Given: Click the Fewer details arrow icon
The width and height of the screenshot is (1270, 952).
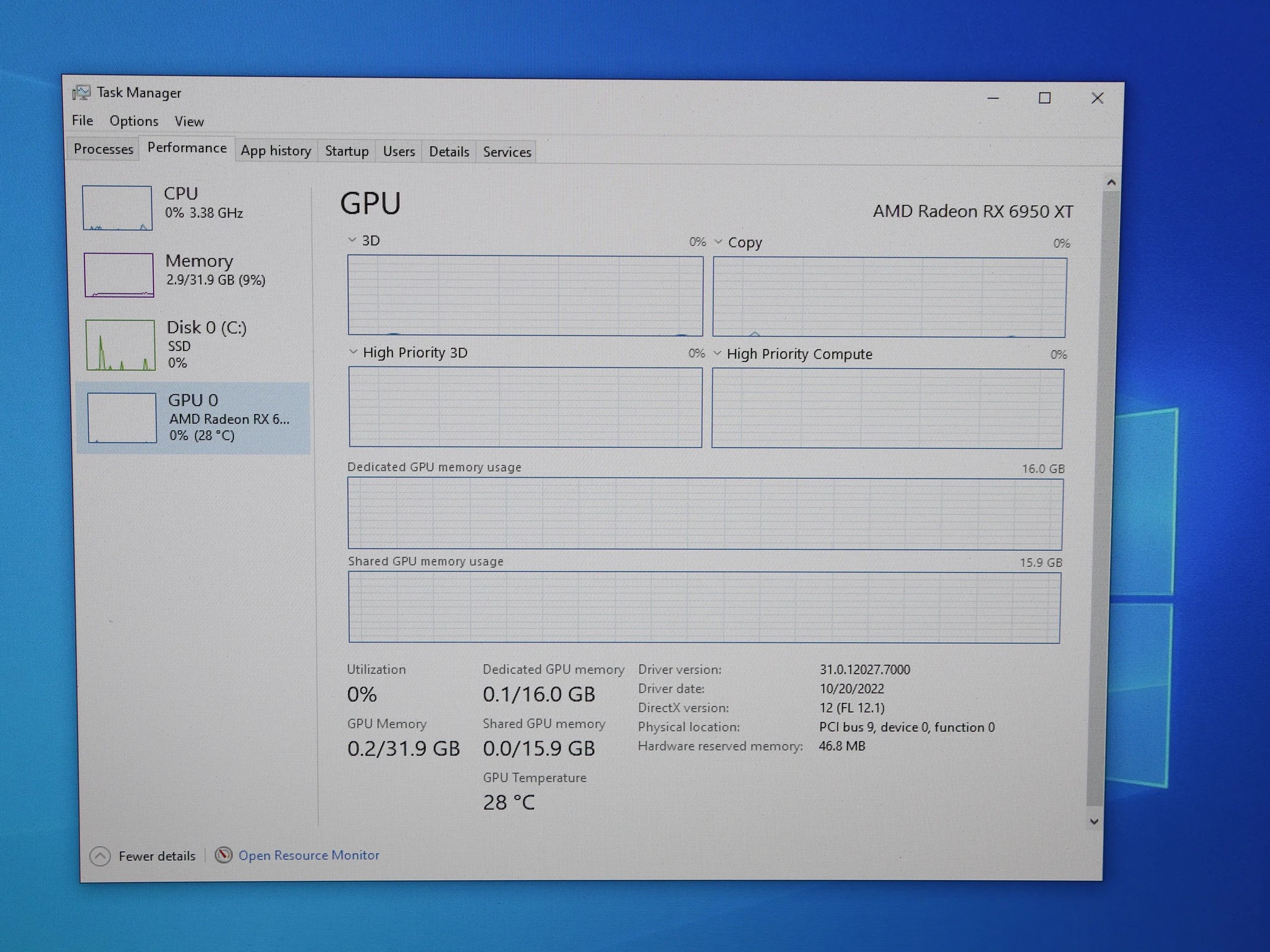Looking at the screenshot, I should pyautogui.click(x=100, y=856).
